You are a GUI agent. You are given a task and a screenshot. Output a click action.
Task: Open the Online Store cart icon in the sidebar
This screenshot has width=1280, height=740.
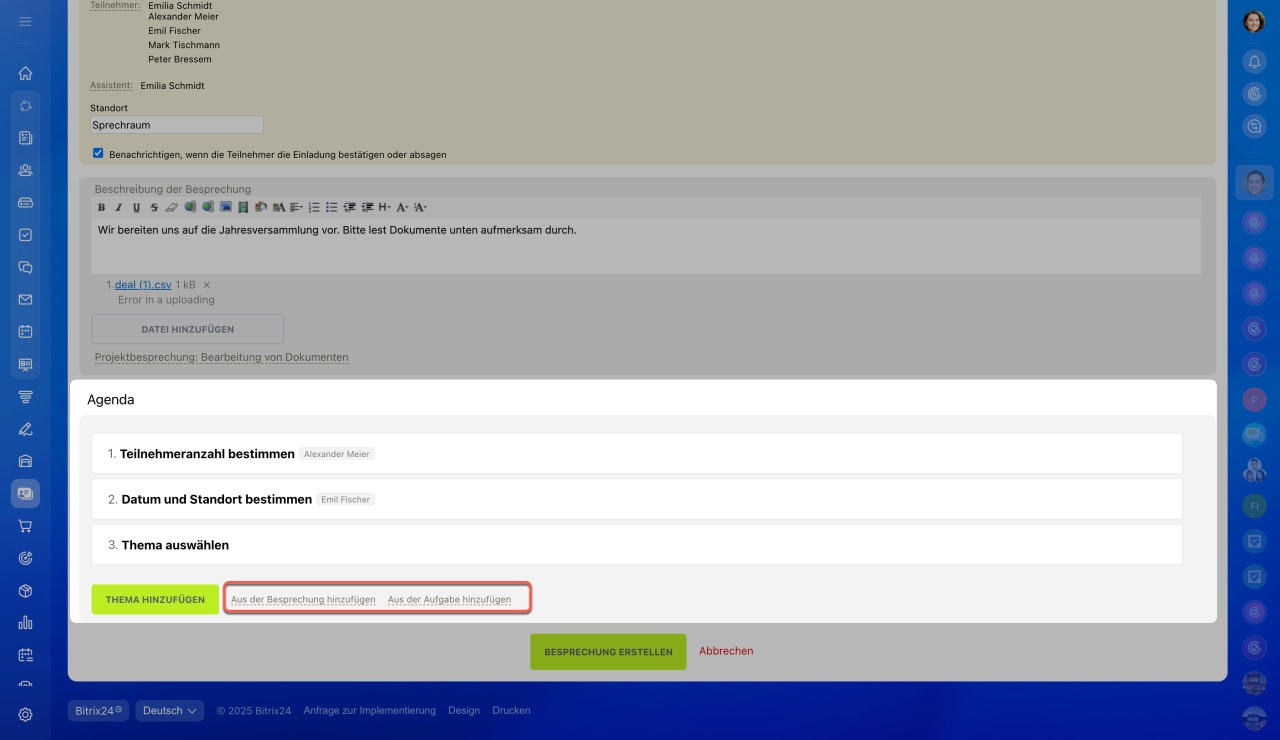tap(25, 526)
